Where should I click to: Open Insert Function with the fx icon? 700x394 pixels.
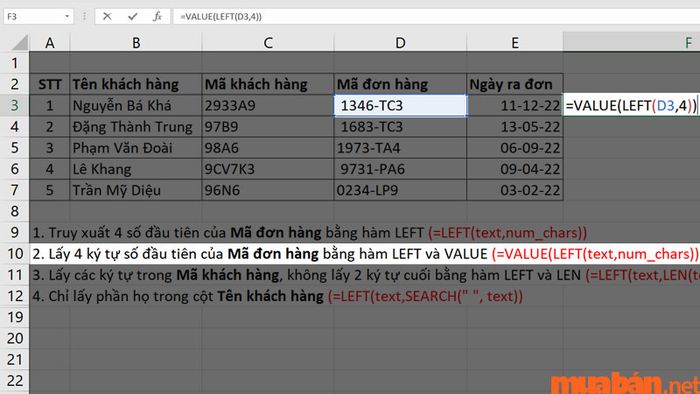pyautogui.click(x=157, y=17)
